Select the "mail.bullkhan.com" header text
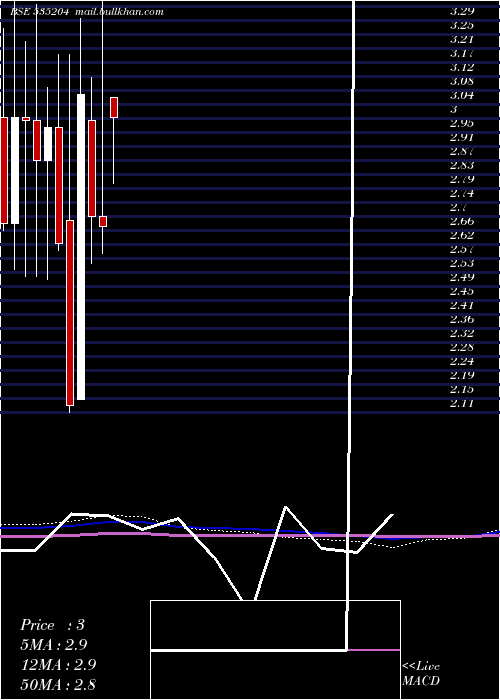 tap(119, 12)
